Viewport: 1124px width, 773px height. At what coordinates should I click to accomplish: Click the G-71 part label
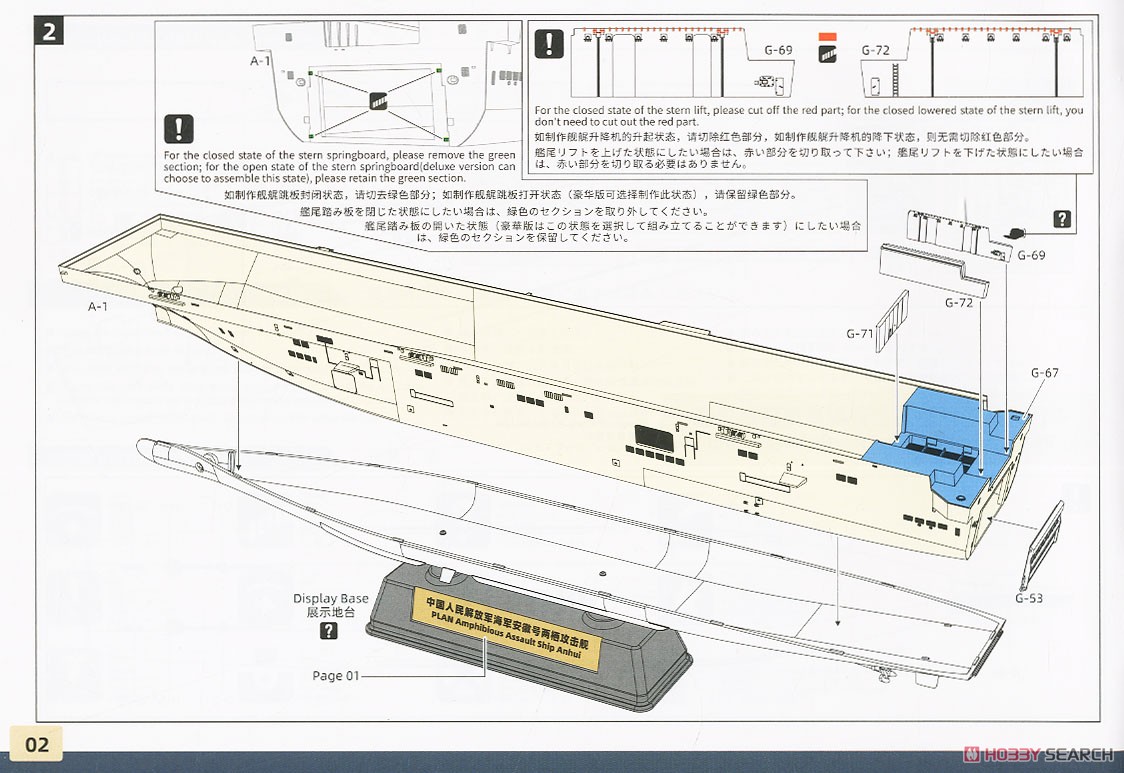(859, 333)
